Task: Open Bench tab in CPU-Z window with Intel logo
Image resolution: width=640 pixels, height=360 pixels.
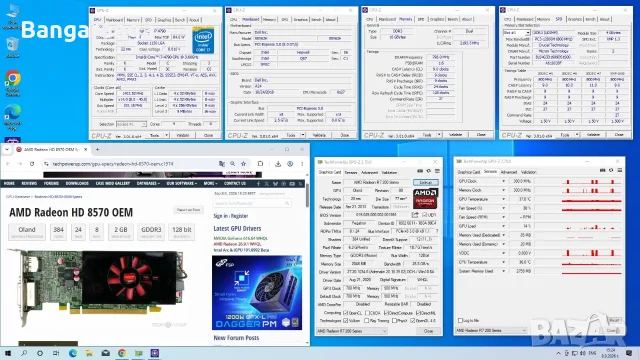Action: click(180, 20)
